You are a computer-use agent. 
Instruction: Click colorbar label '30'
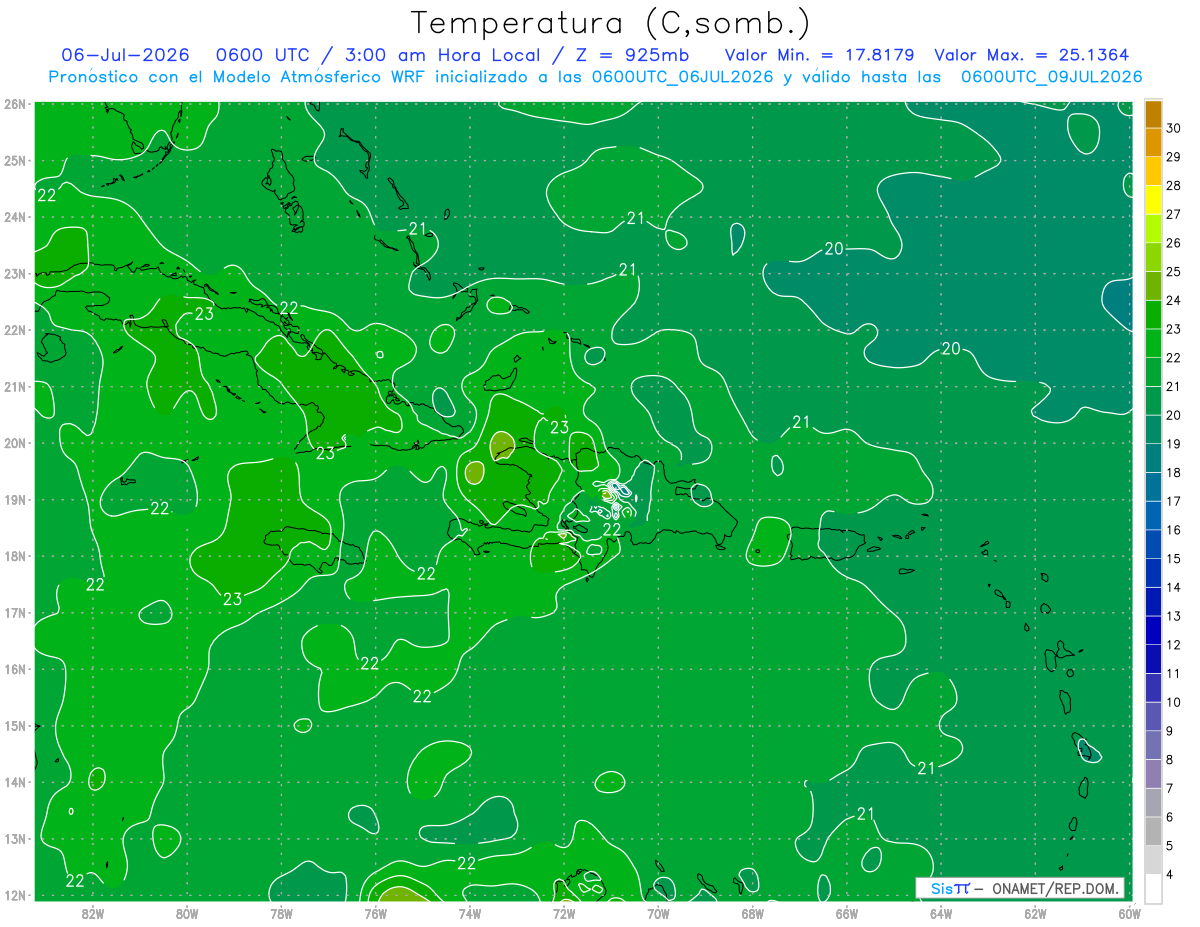tap(1173, 127)
